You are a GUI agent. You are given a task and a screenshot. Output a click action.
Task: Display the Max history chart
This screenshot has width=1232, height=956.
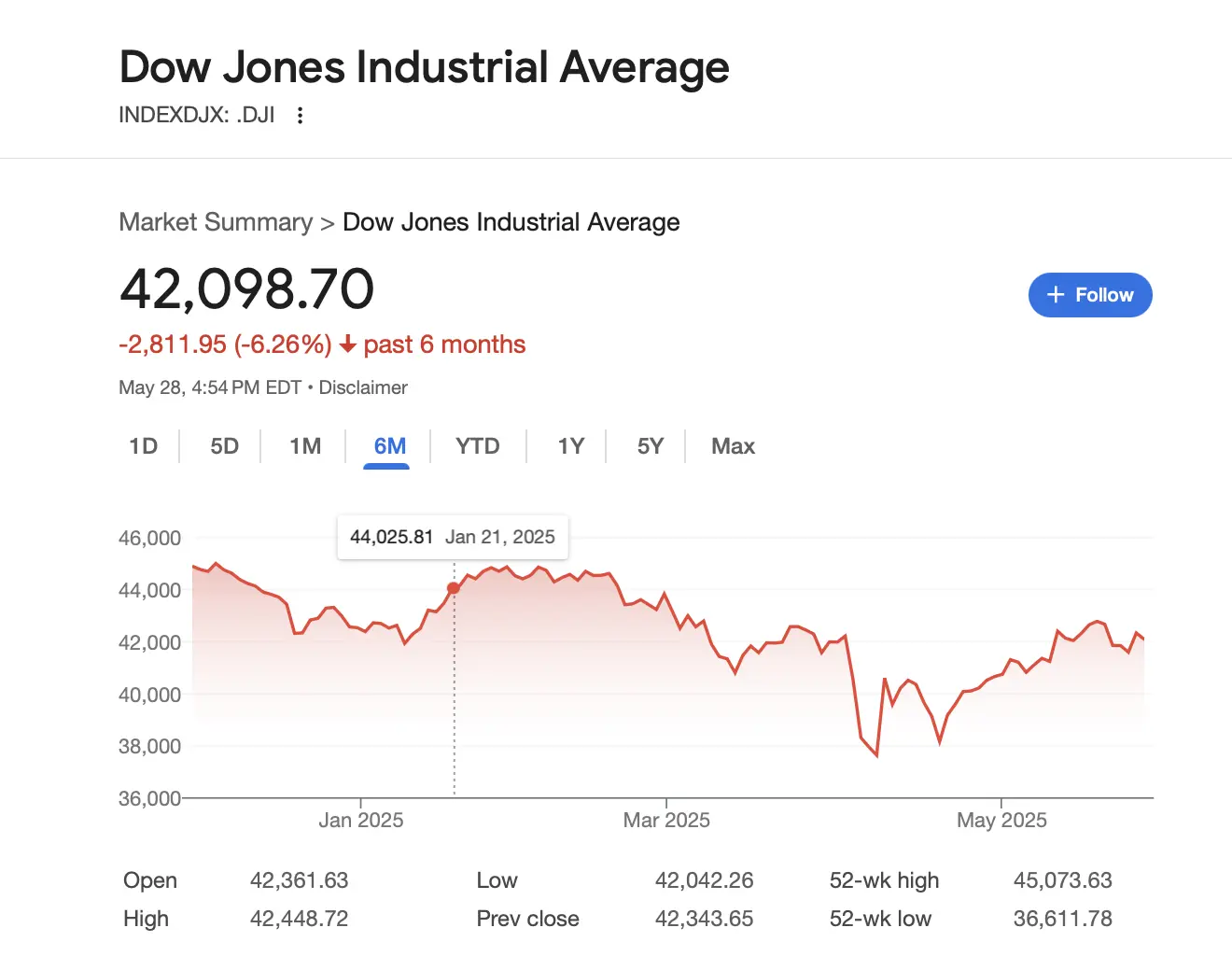coord(733,446)
